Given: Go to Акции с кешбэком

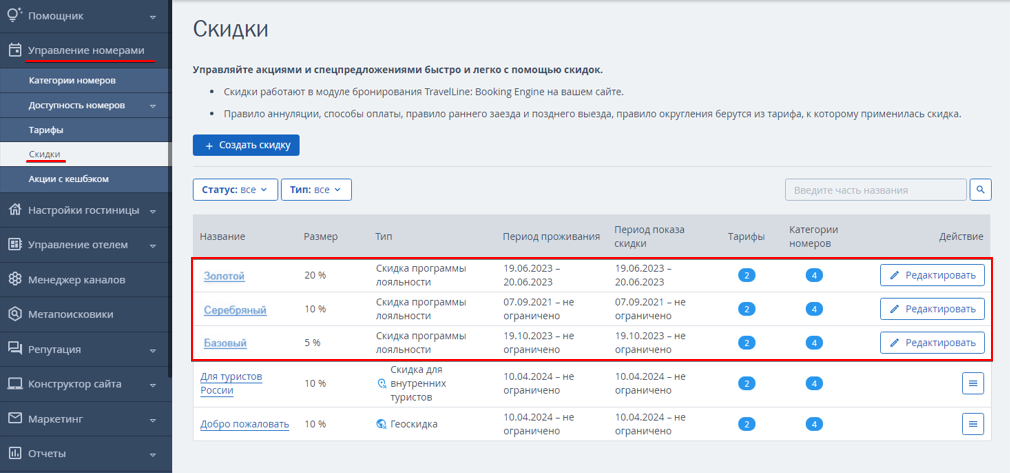Looking at the screenshot, I should [68, 179].
